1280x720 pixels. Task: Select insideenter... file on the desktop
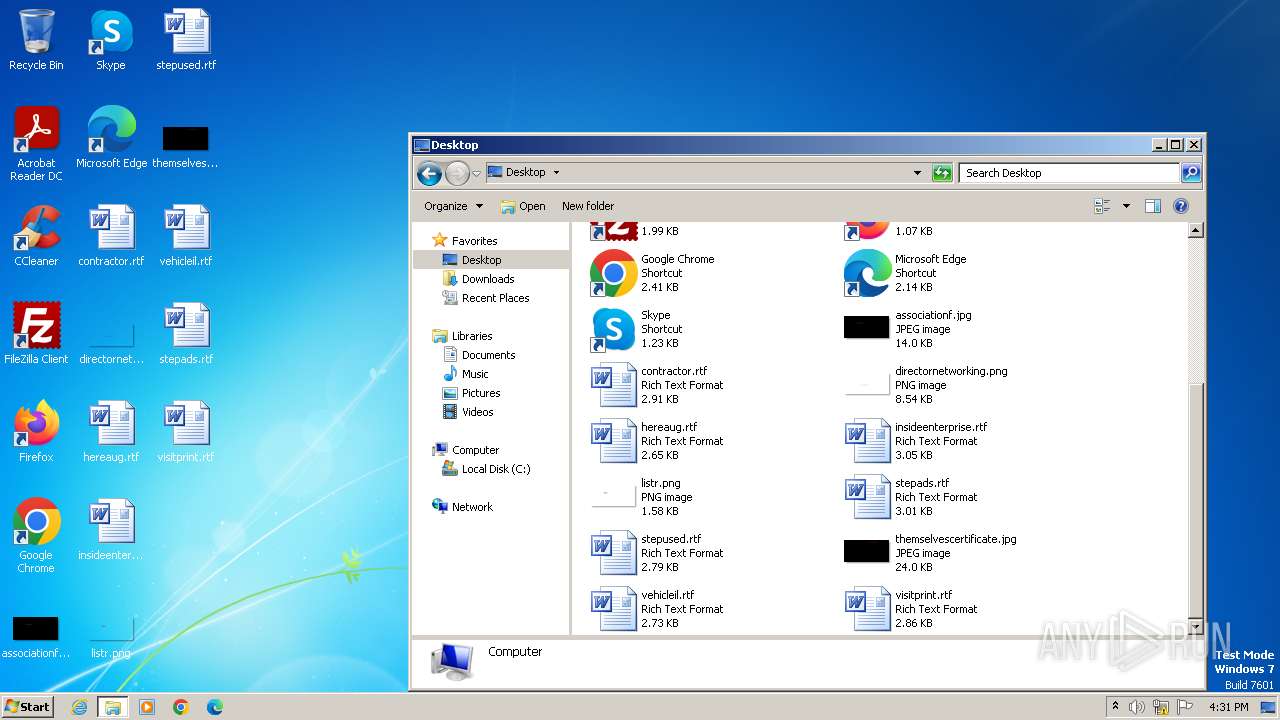coord(111,530)
